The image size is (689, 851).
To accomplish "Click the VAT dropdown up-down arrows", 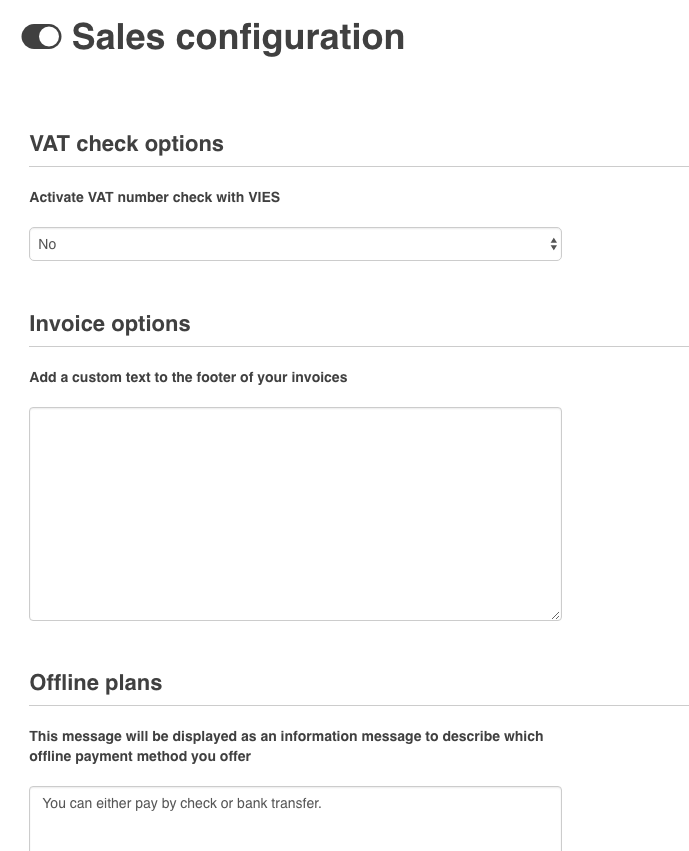I will 553,244.
